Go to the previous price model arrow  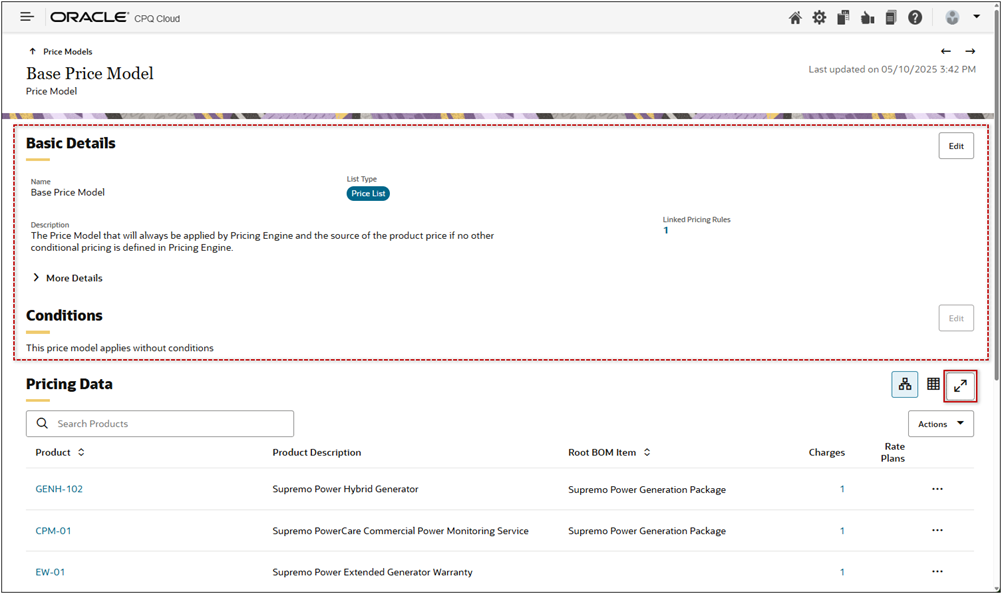(946, 51)
